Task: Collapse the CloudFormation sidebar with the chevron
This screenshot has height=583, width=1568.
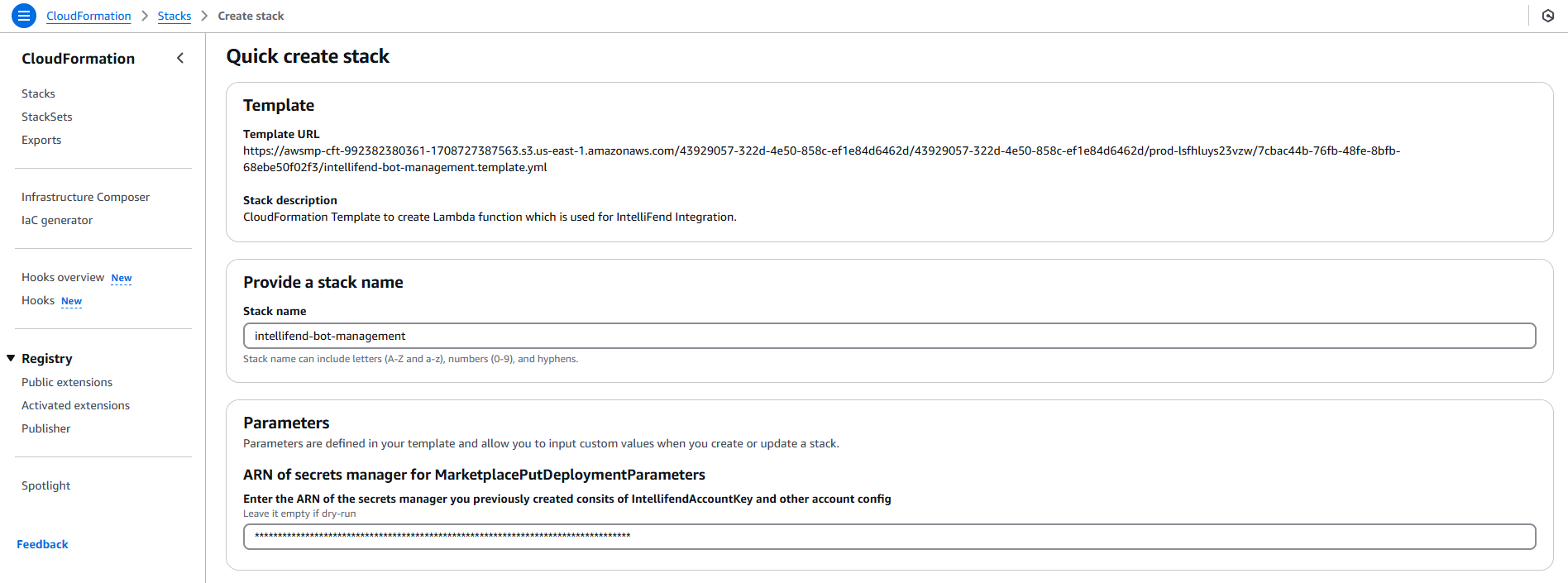Action: point(180,58)
